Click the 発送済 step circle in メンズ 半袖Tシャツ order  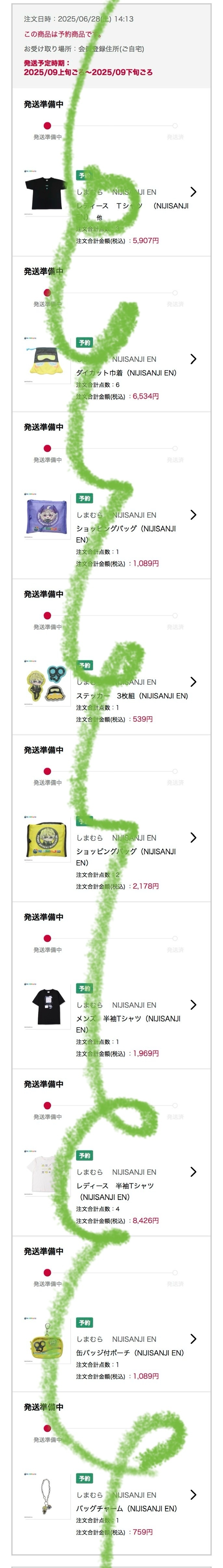pos(175,938)
